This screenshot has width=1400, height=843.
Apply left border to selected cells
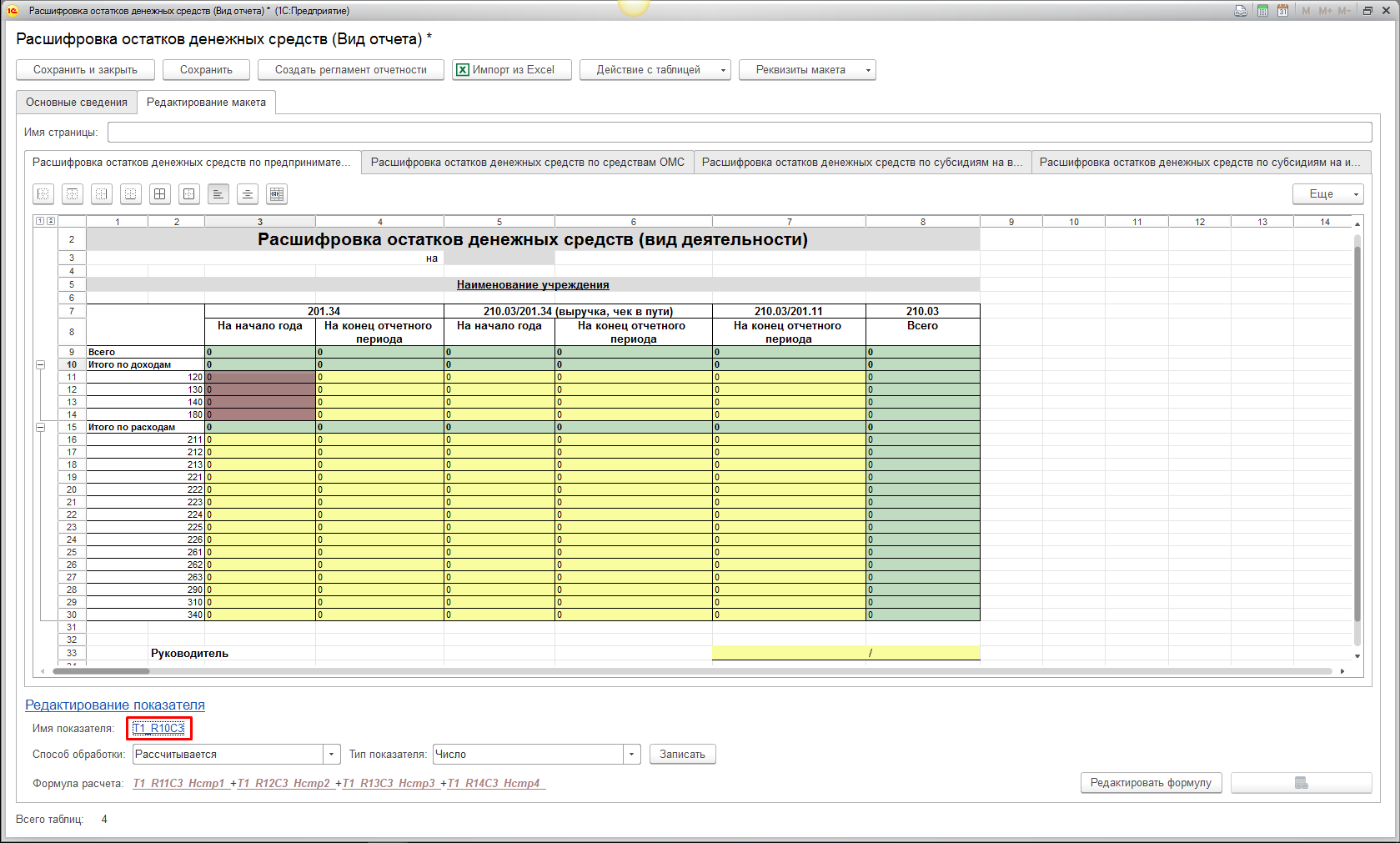click(43, 194)
